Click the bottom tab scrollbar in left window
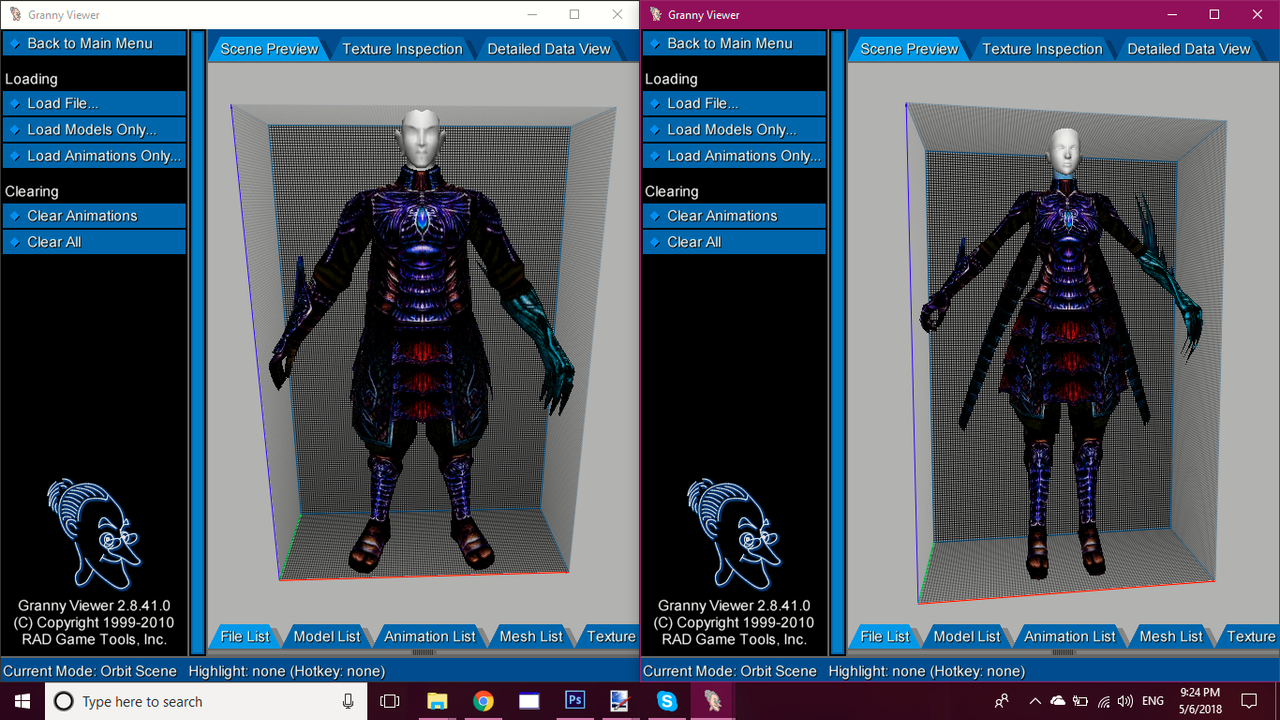Viewport: 1280px width, 720px height. click(x=423, y=653)
